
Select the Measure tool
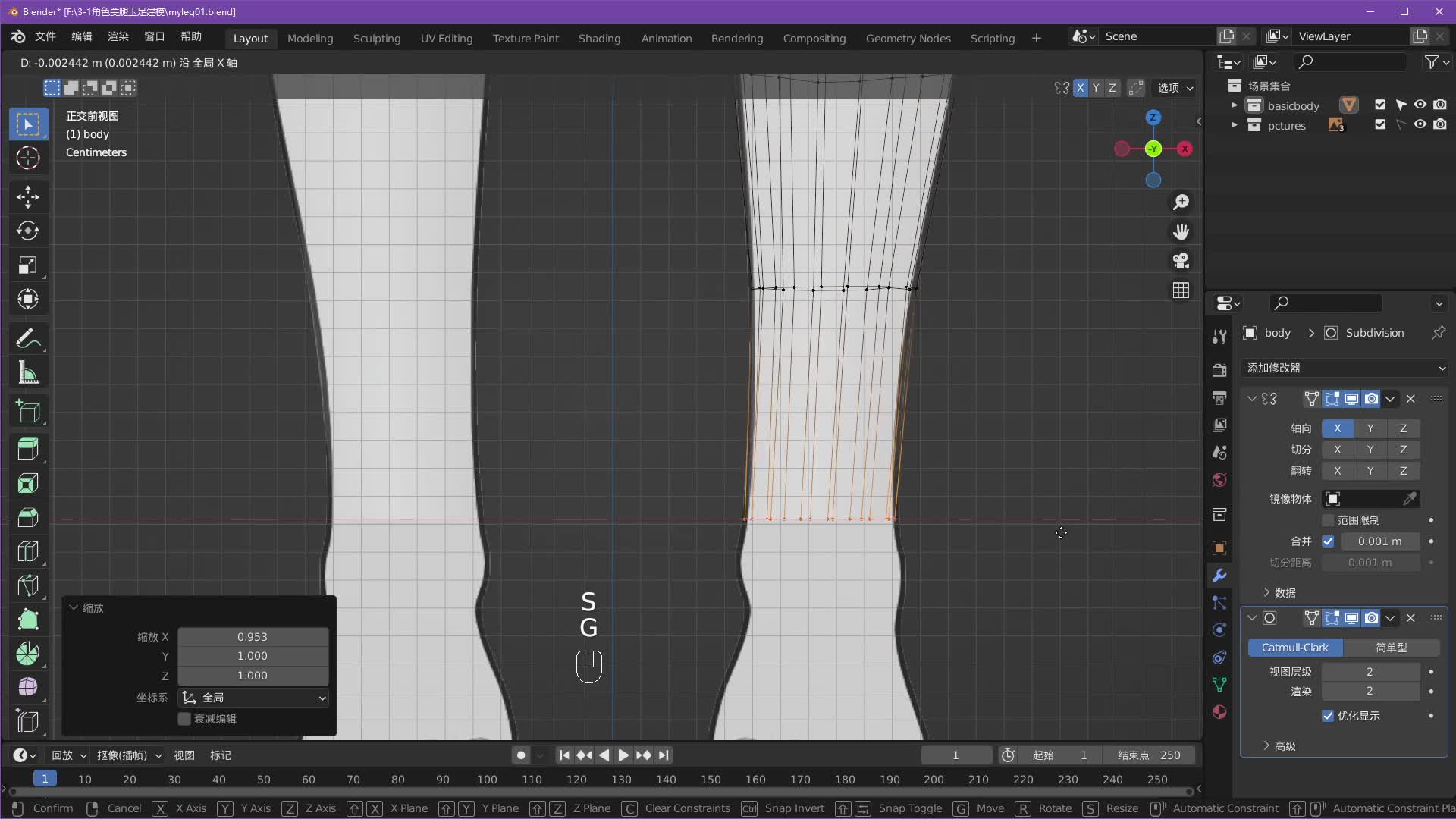pyautogui.click(x=28, y=372)
